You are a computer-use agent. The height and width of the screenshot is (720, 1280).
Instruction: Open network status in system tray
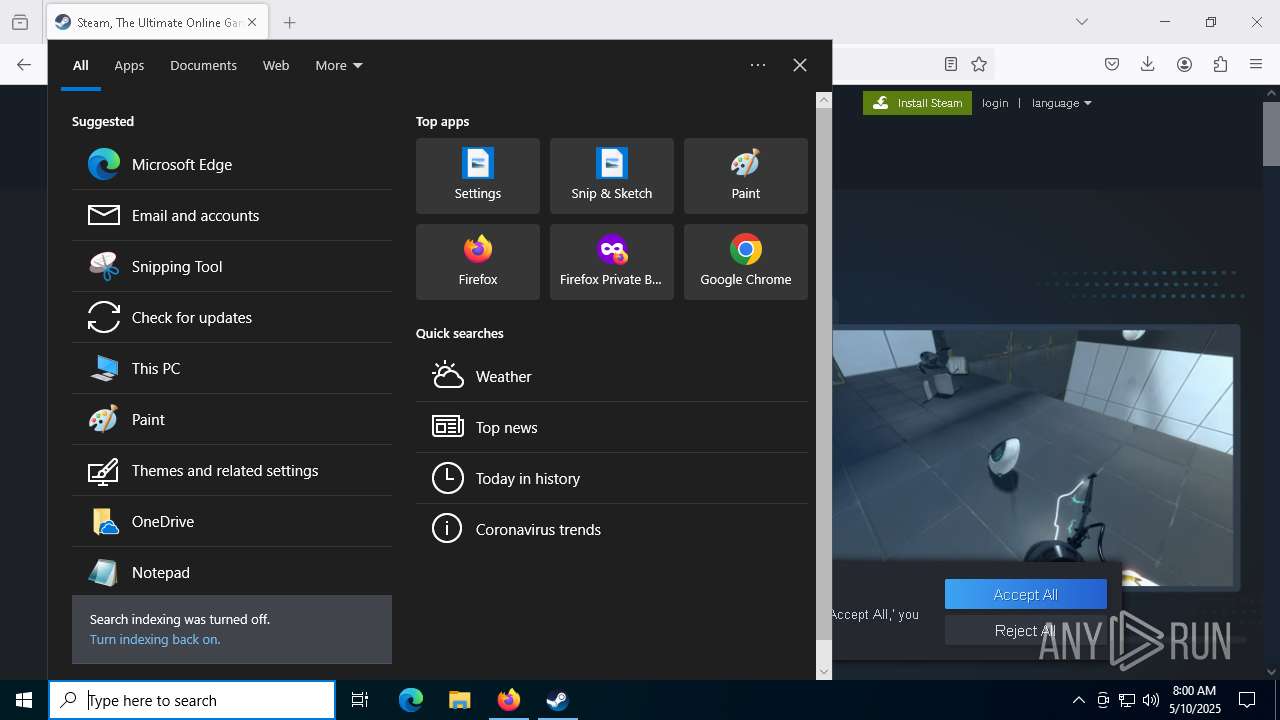tap(1127, 700)
